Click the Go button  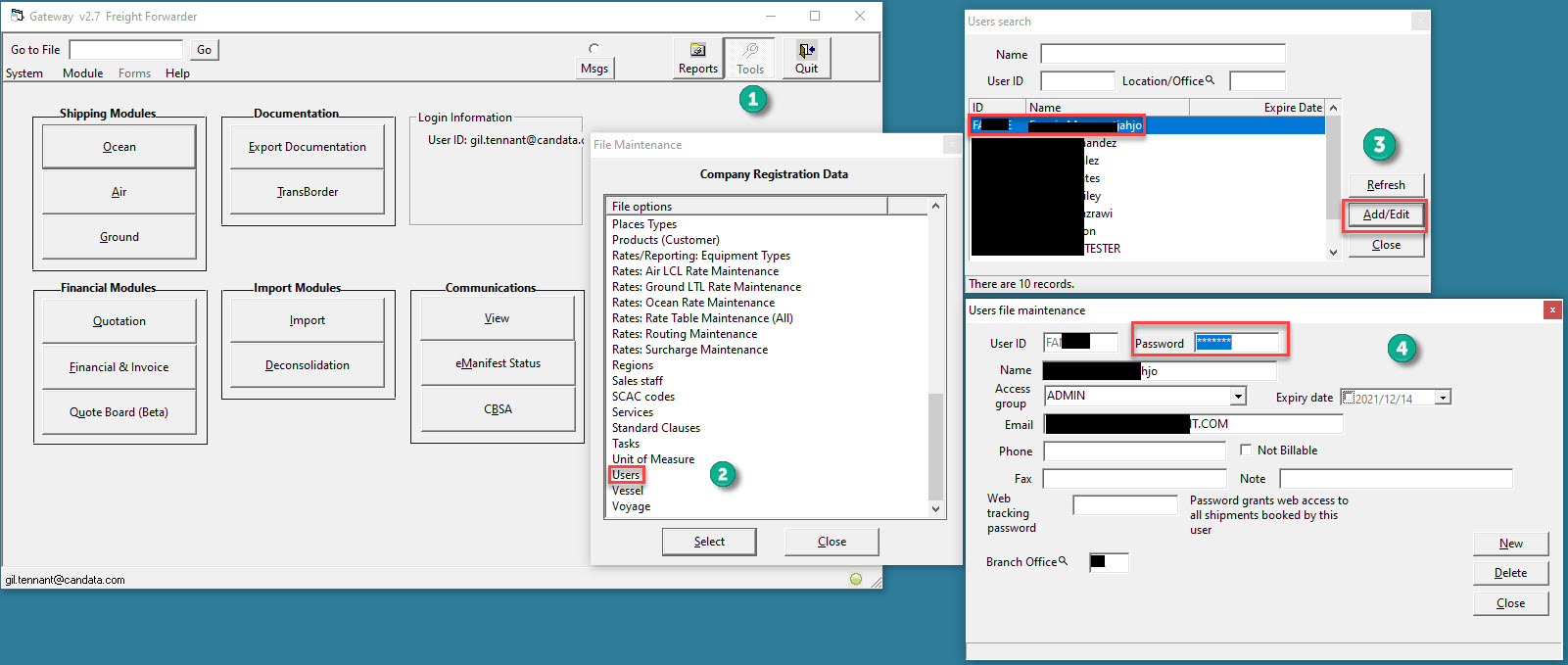(204, 50)
